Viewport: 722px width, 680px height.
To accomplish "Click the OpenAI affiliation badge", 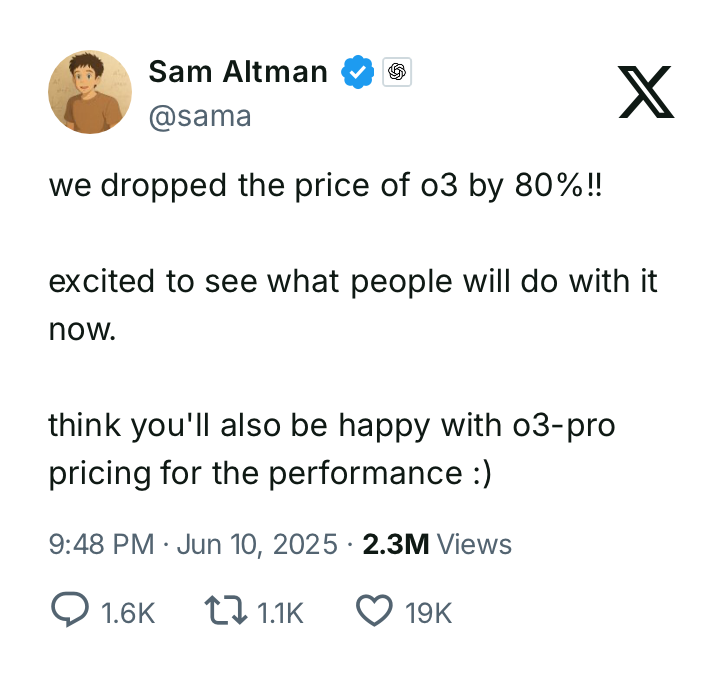I will 397,72.
